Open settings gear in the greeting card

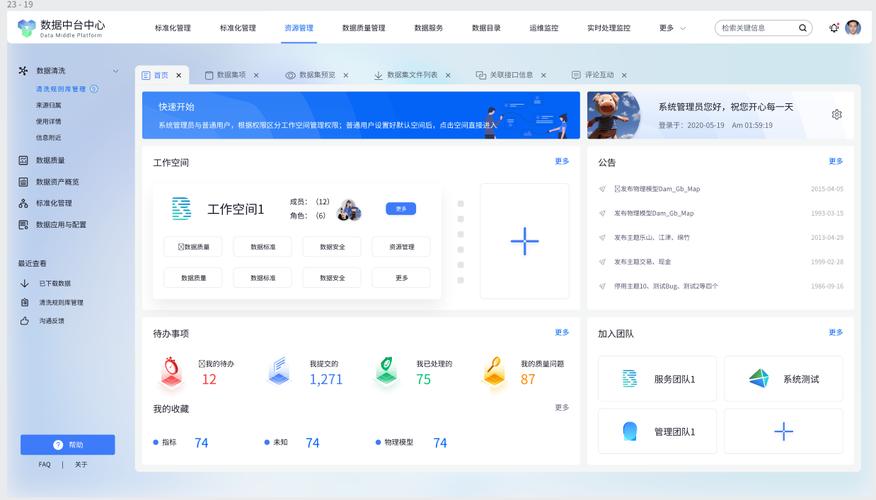[x=836, y=115]
